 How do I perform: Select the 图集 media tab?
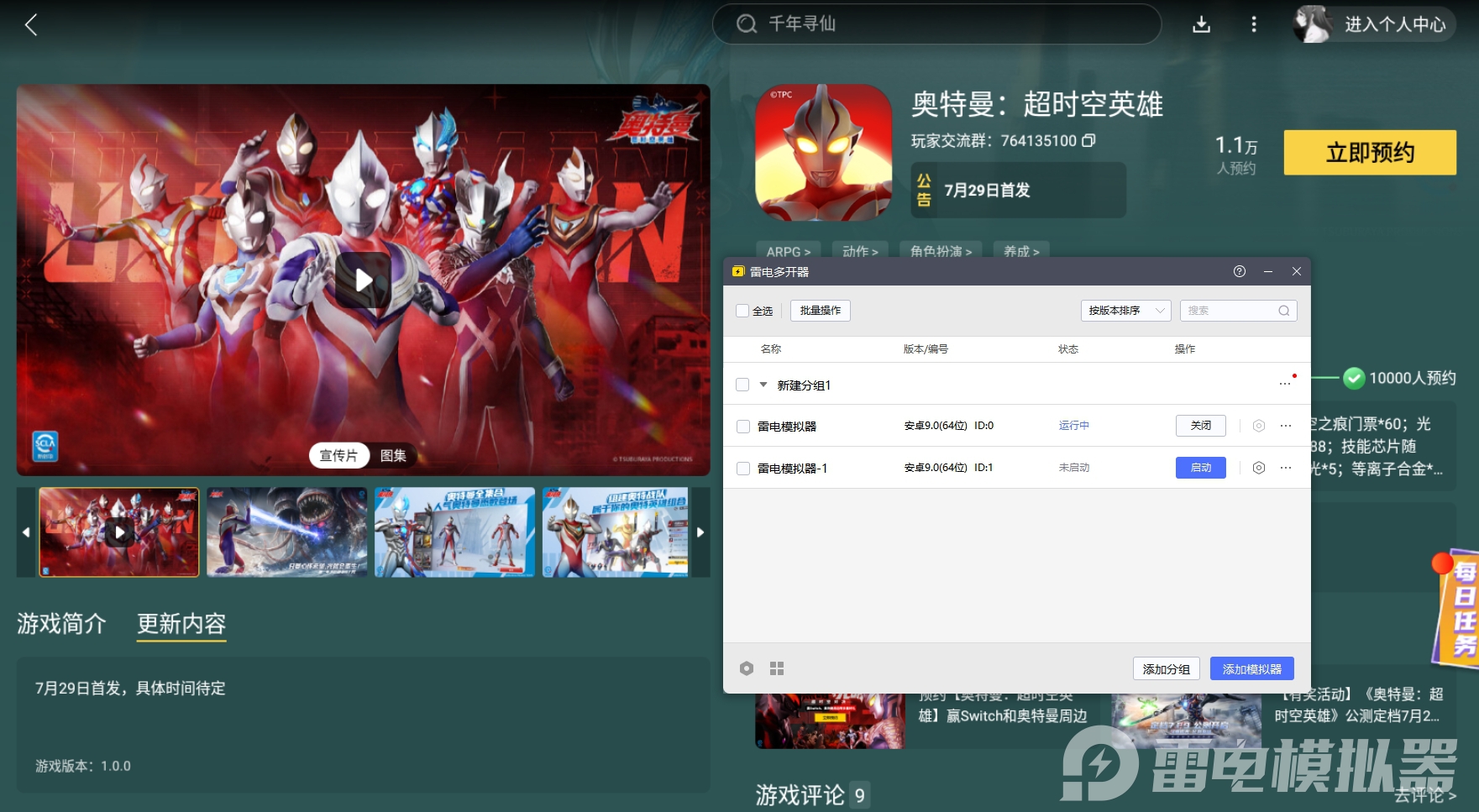[393, 455]
